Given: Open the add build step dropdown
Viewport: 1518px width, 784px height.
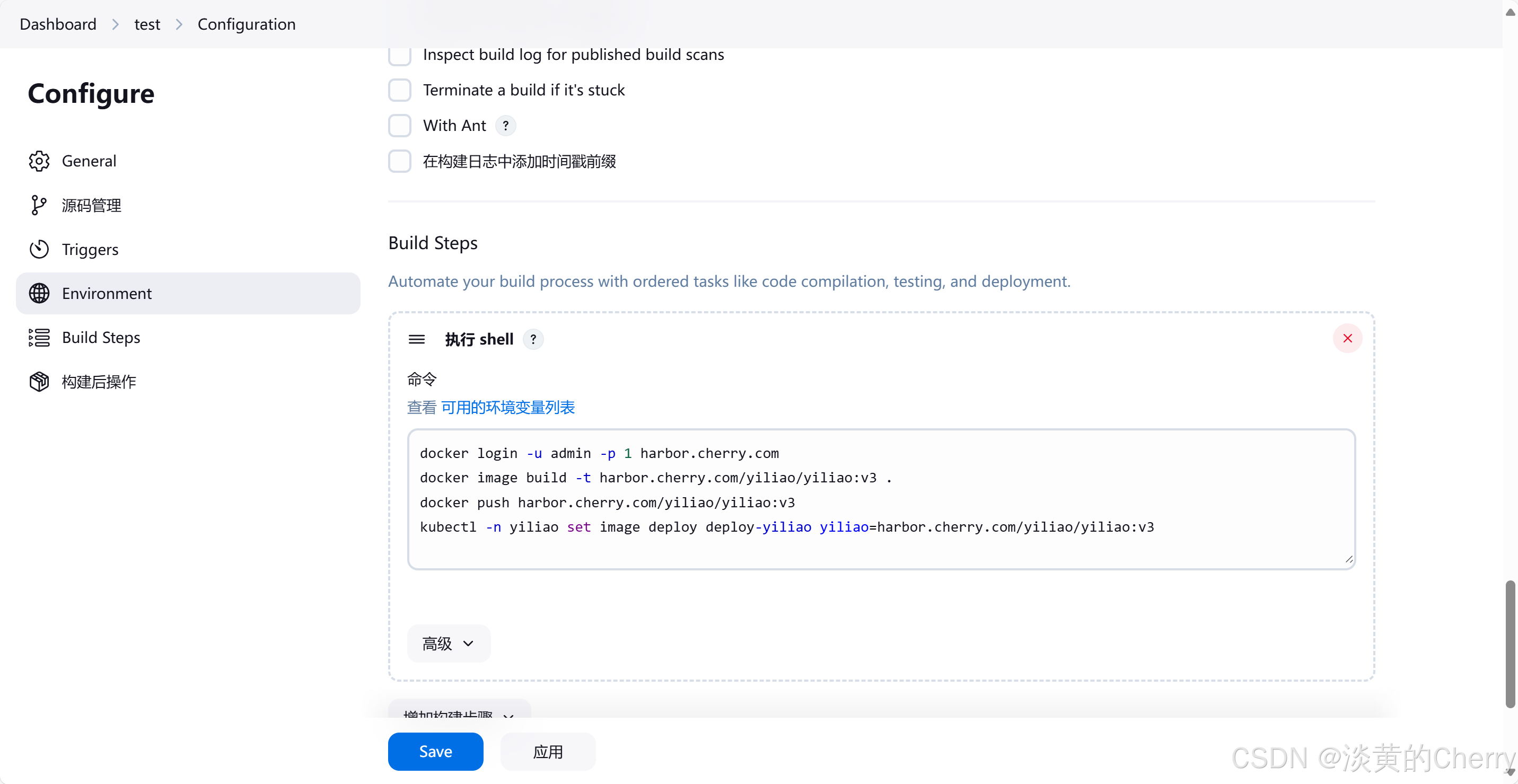Looking at the screenshot, I should [x=459, y=711].
